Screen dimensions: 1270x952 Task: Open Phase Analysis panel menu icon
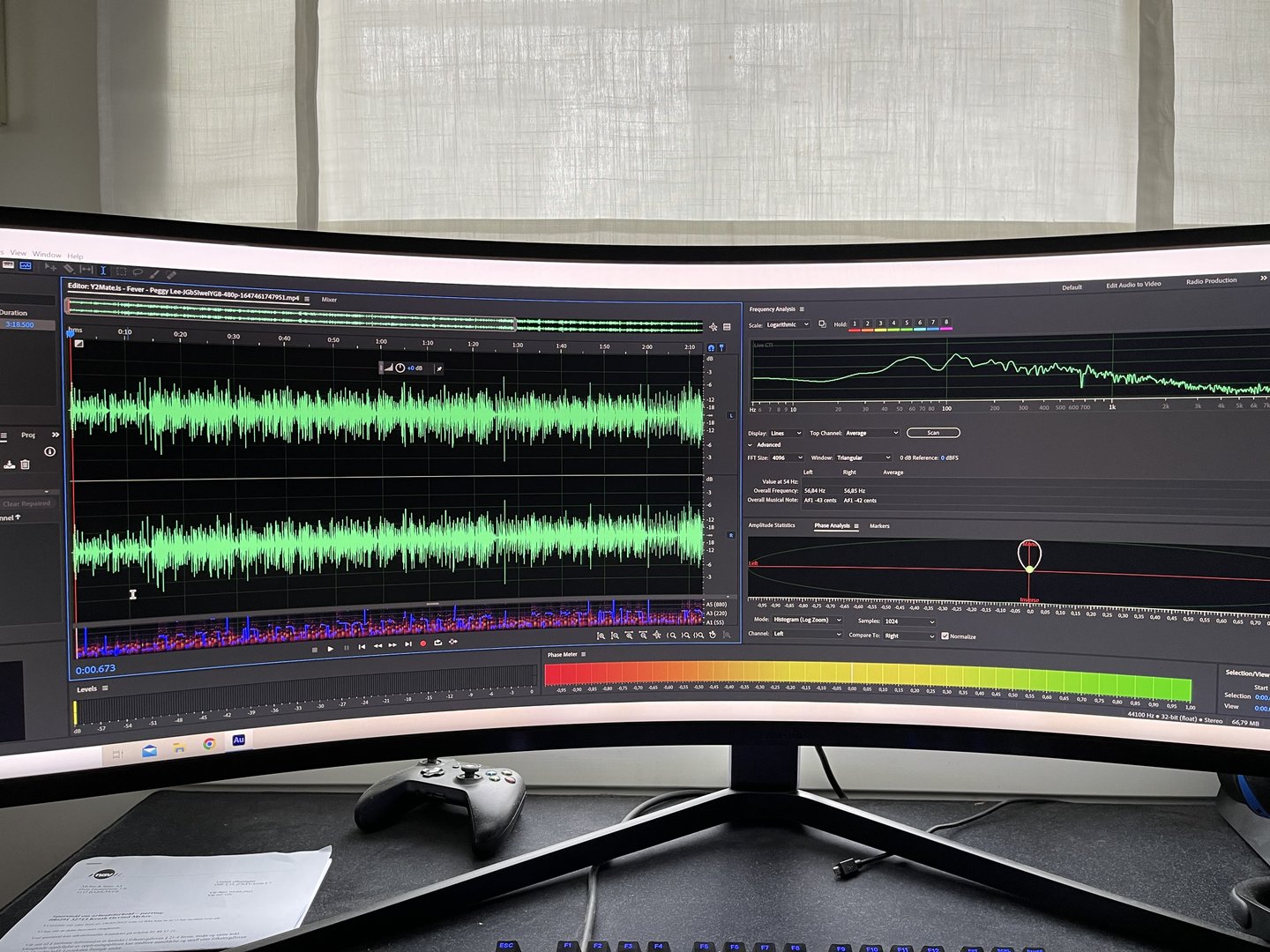[856, 526]
